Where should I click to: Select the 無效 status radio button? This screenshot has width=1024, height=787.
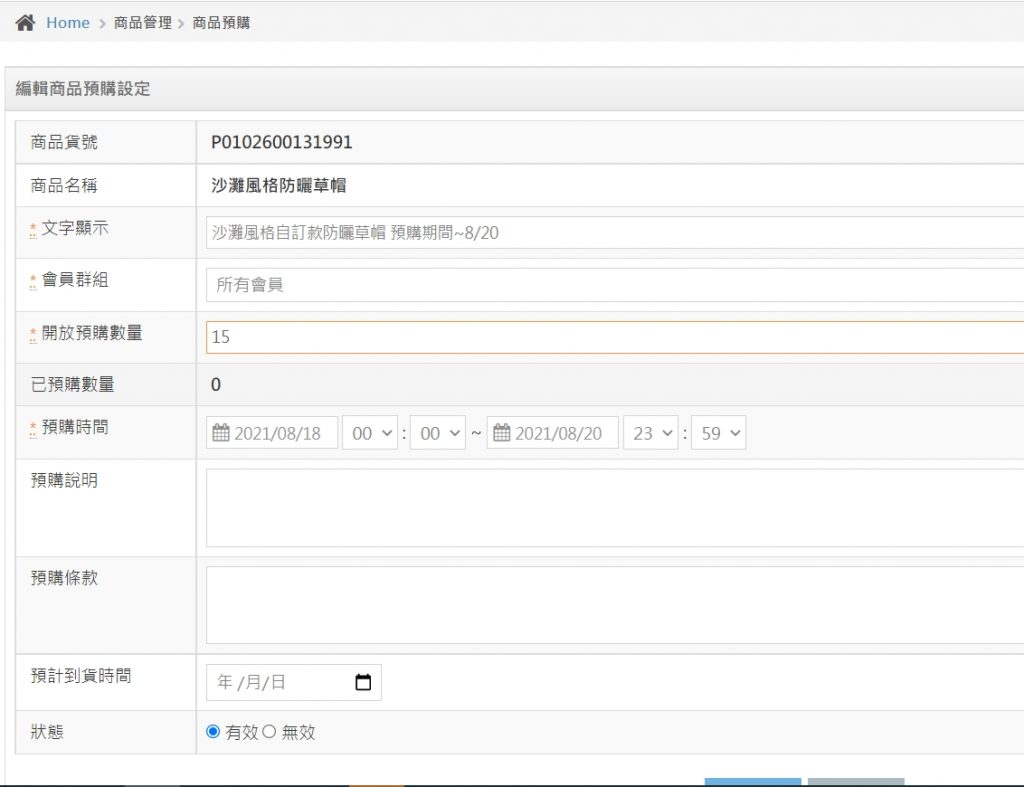pyautogui.click(x=268, y=732)
